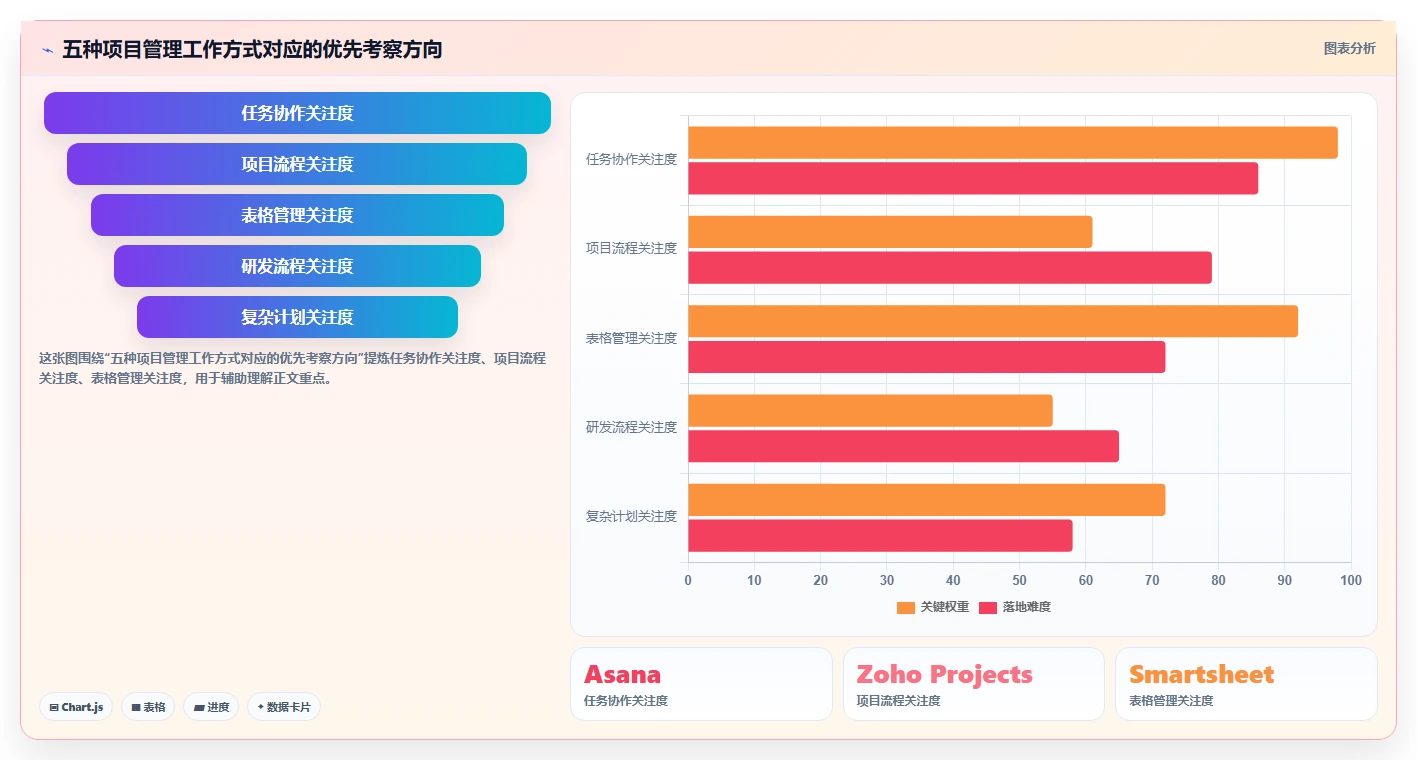Screen dimensions: 1417x760
Task: Click 项目流程关注度 subtitle under Zoho Projects
Action: click(x=899, y=701)
